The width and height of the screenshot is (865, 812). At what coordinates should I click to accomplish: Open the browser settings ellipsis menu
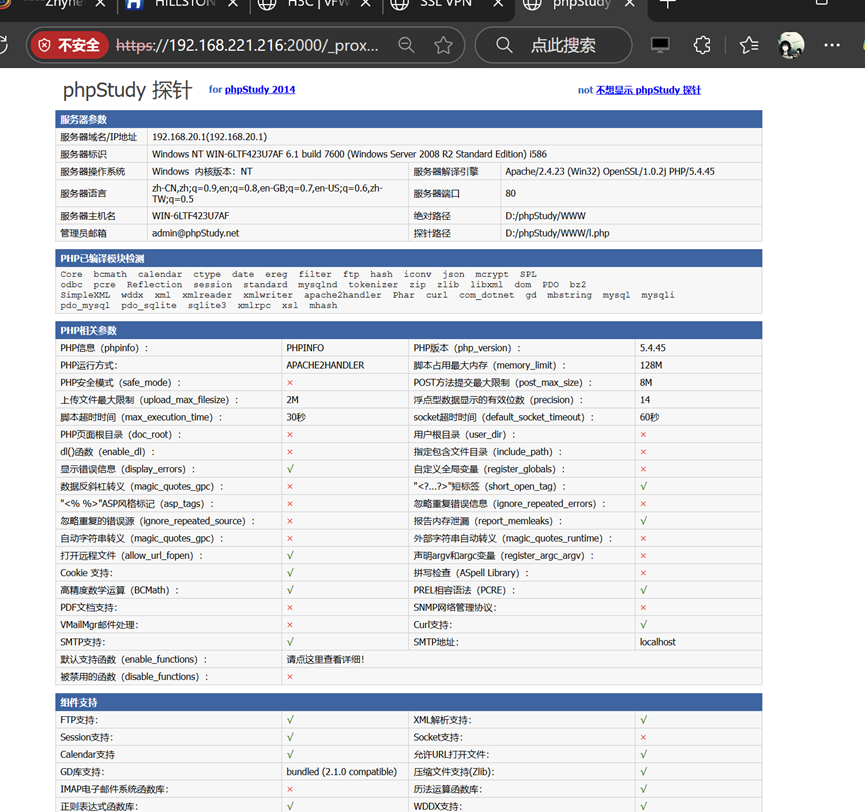(x=831, y=45)
